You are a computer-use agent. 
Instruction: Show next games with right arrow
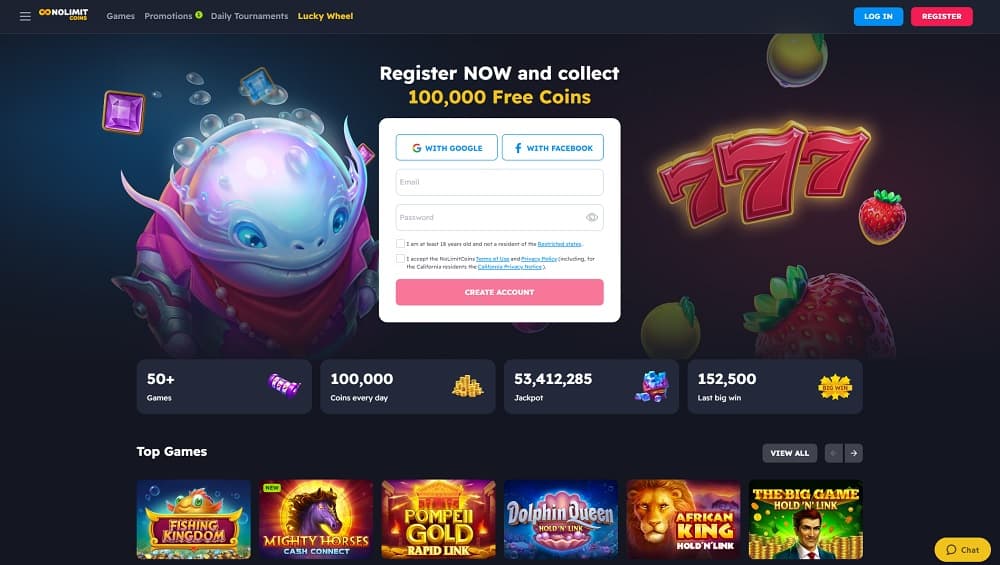coord(853,453)
